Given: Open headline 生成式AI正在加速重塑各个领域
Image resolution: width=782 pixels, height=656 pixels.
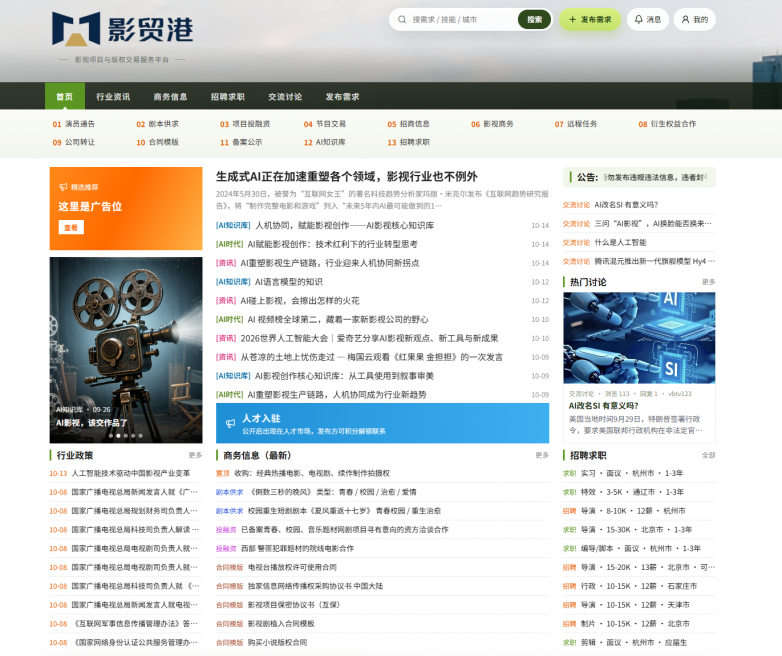Looking at the screenshot, I should 347,177.
